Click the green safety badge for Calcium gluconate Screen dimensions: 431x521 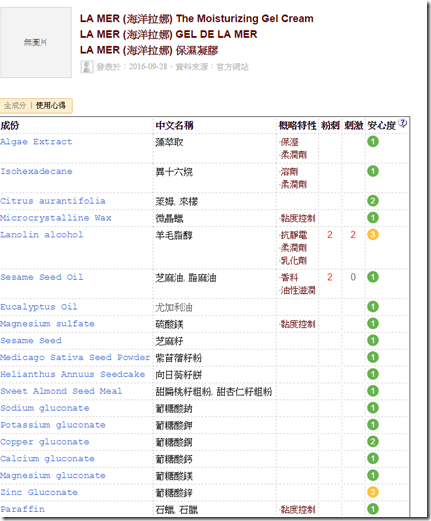coord(373,458)
